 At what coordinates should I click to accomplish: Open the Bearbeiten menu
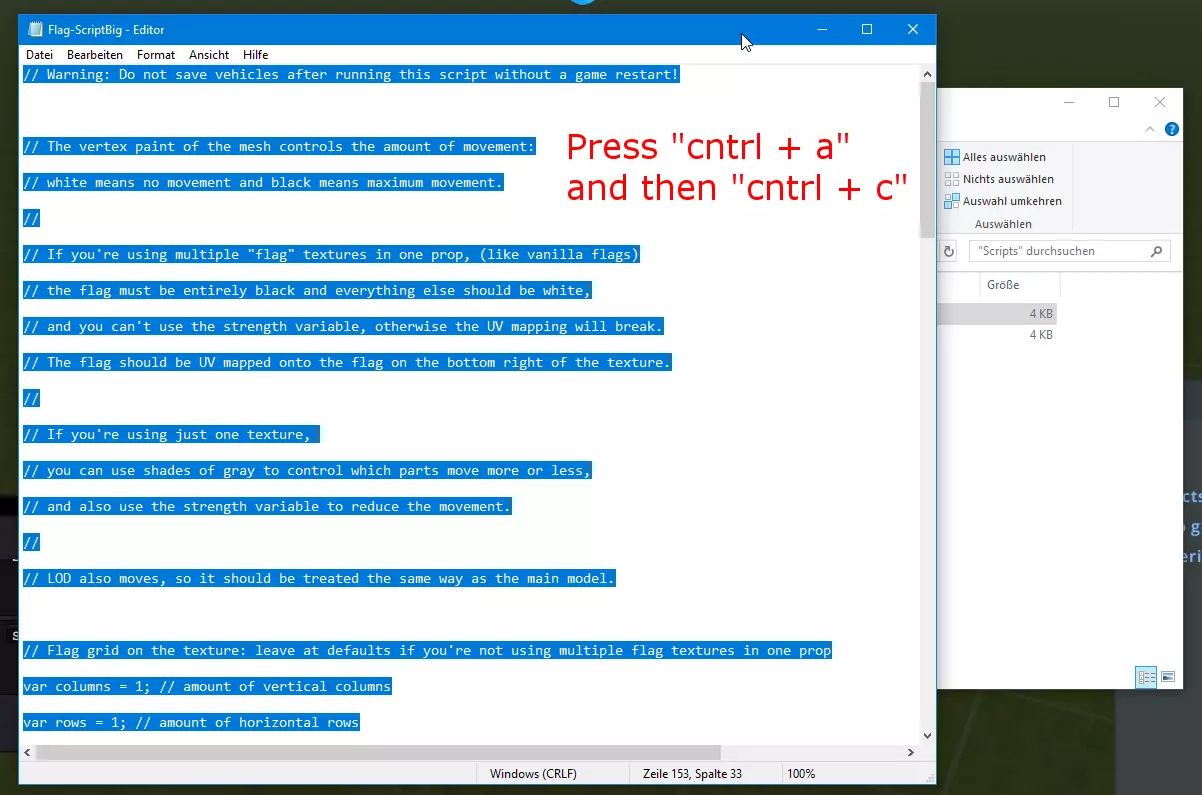[x=95, y=55]
